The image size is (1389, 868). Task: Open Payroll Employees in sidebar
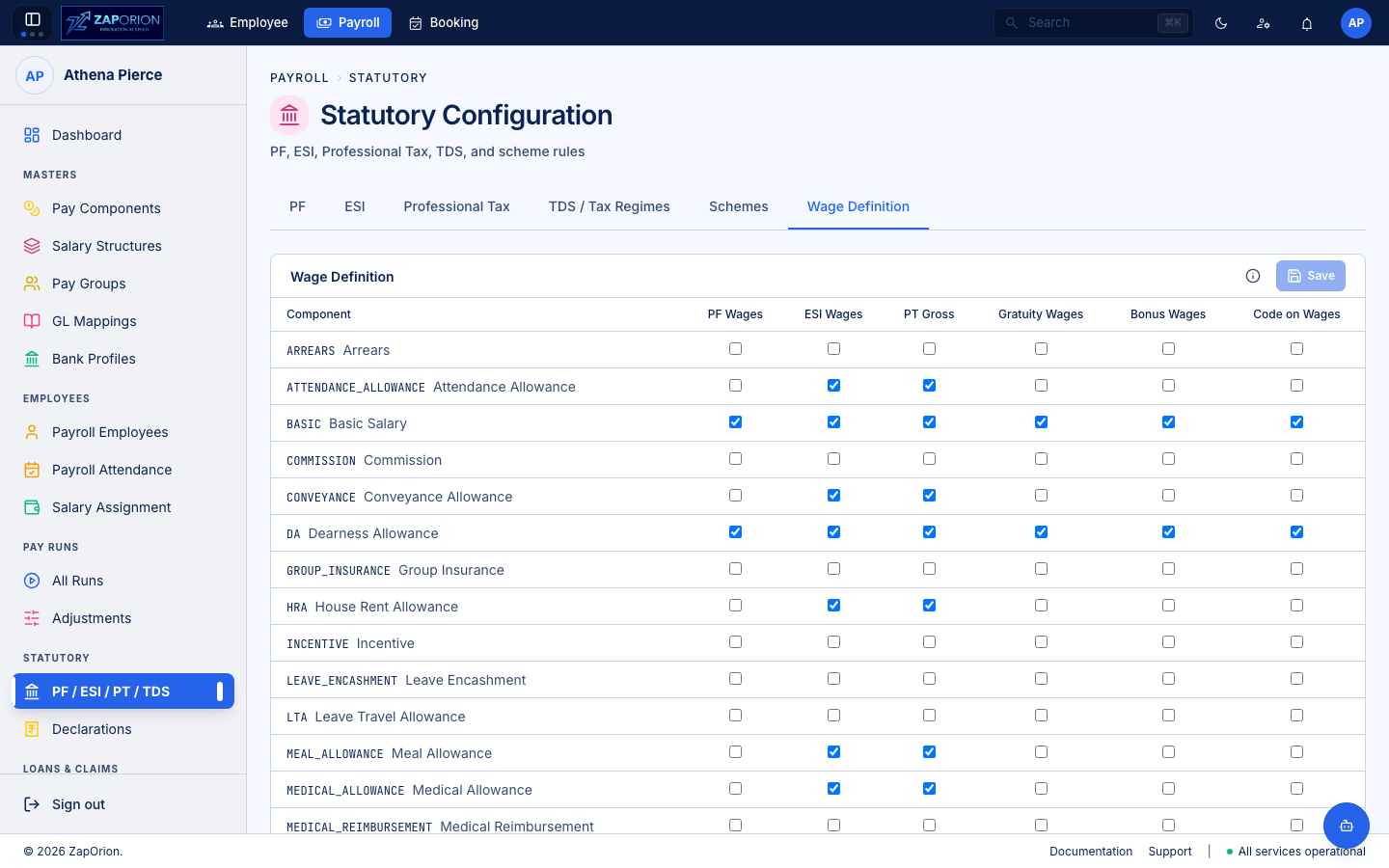[123, 432]
